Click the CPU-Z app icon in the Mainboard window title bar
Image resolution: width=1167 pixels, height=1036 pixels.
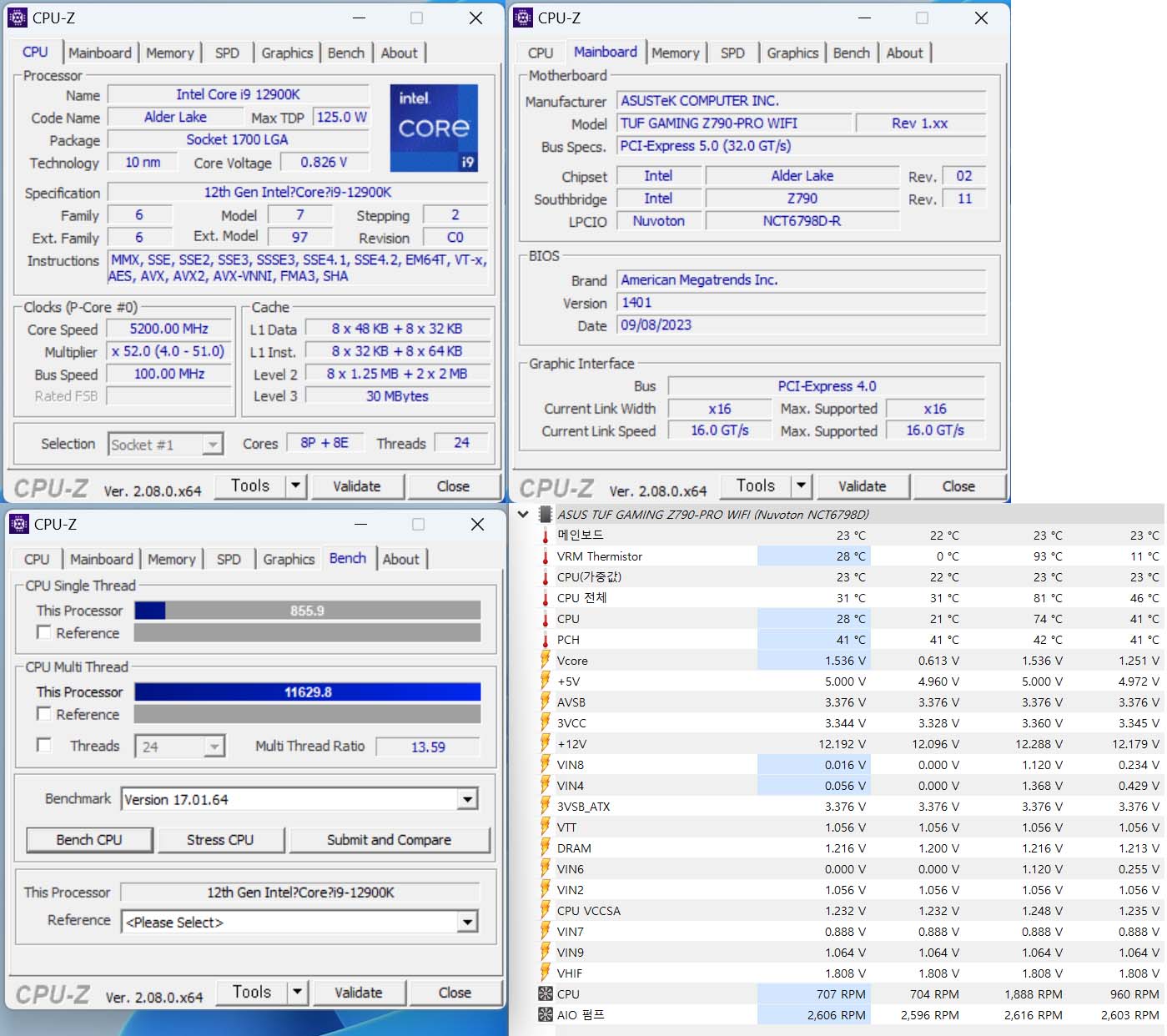(523, 18)
